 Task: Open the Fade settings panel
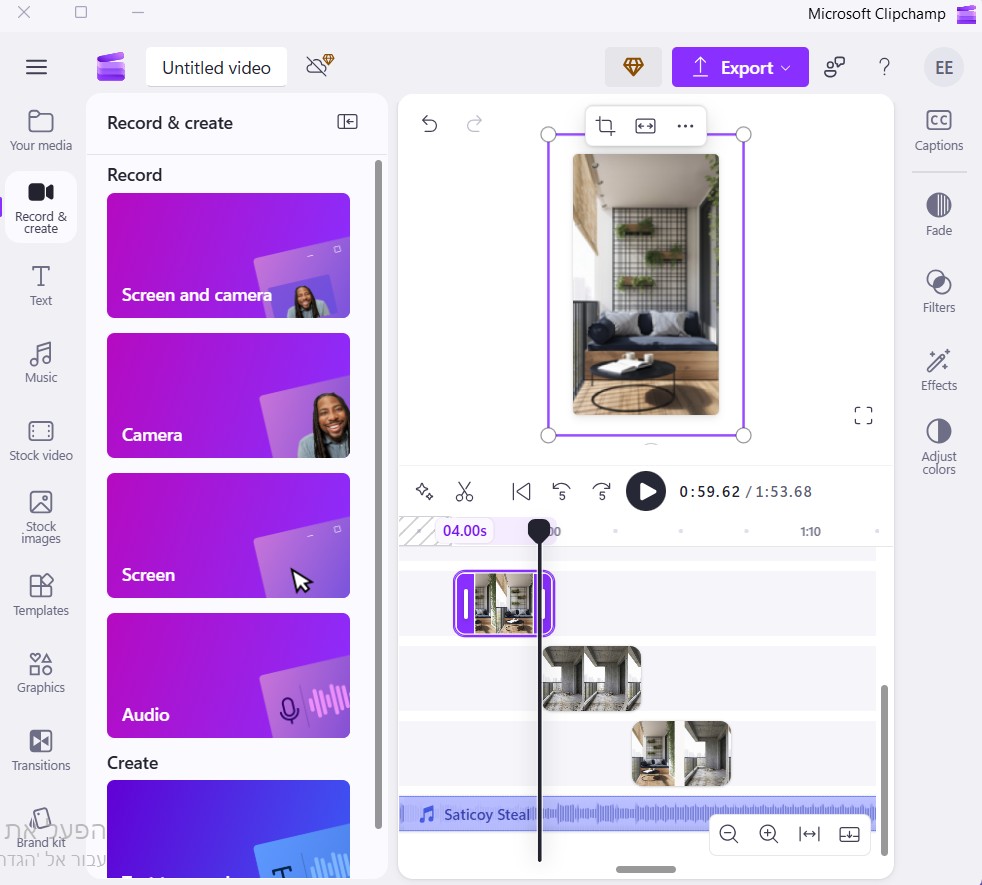pos(938,214)
